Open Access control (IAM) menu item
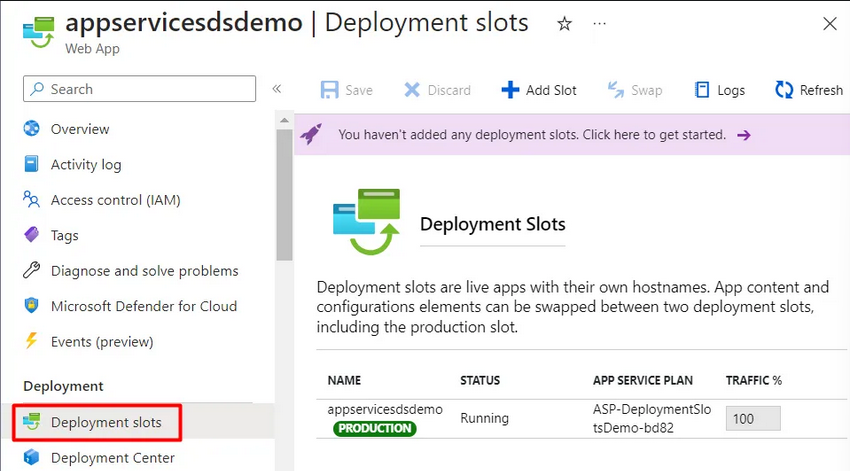The height and width of the screenshot is (471, 850). point(115,201)
